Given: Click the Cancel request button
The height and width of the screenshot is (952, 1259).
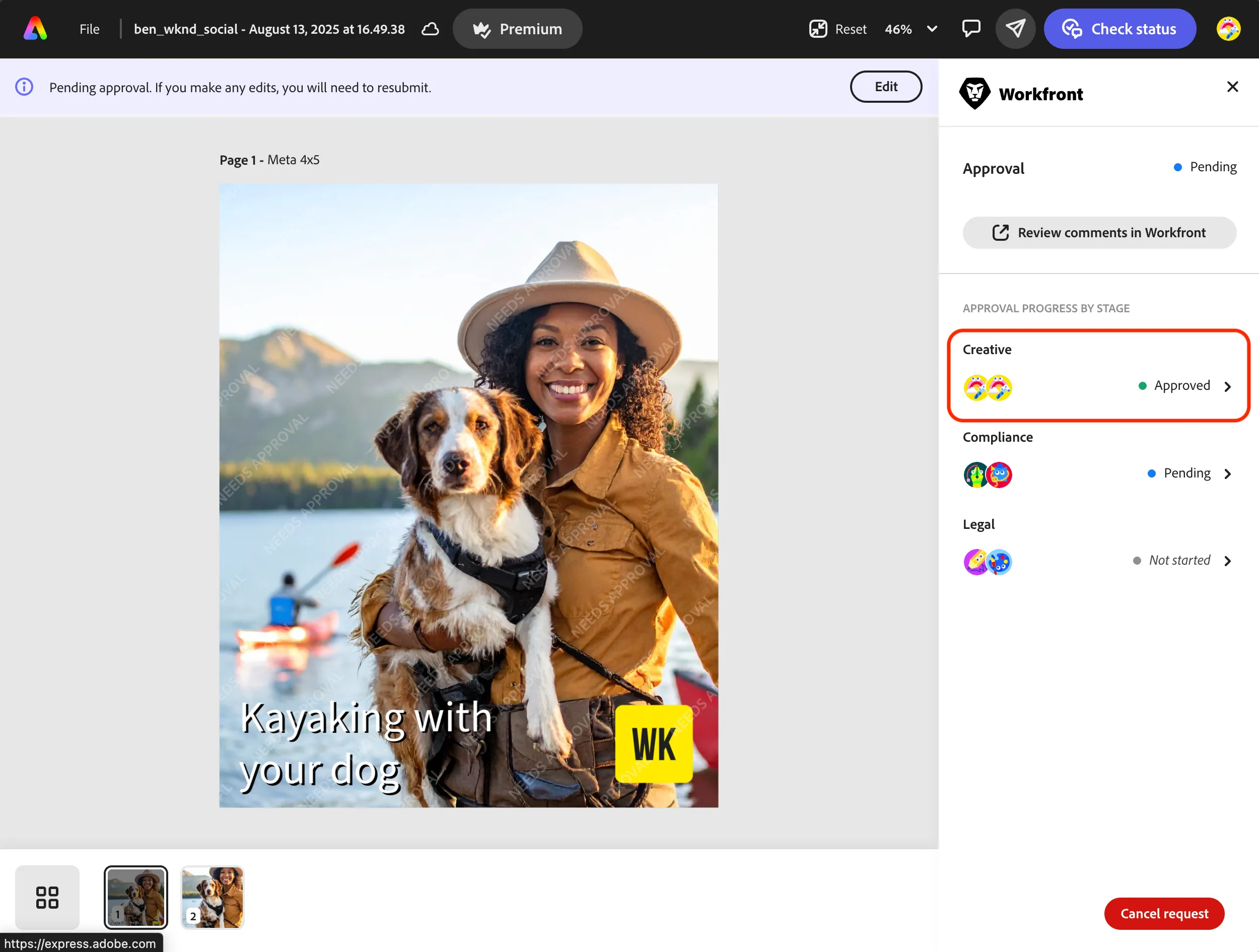Looking at the screenshot, I should [x=1164, y=913].
